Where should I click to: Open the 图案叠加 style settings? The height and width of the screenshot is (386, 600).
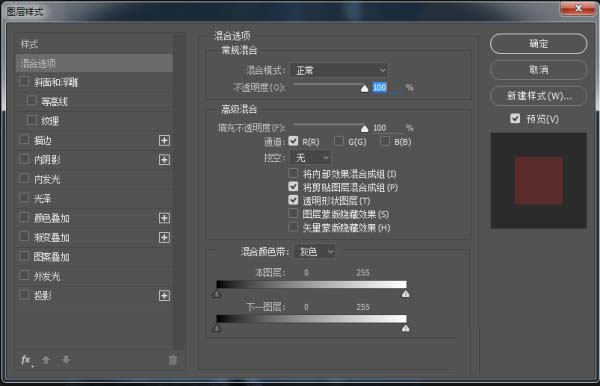coord(52,257)
